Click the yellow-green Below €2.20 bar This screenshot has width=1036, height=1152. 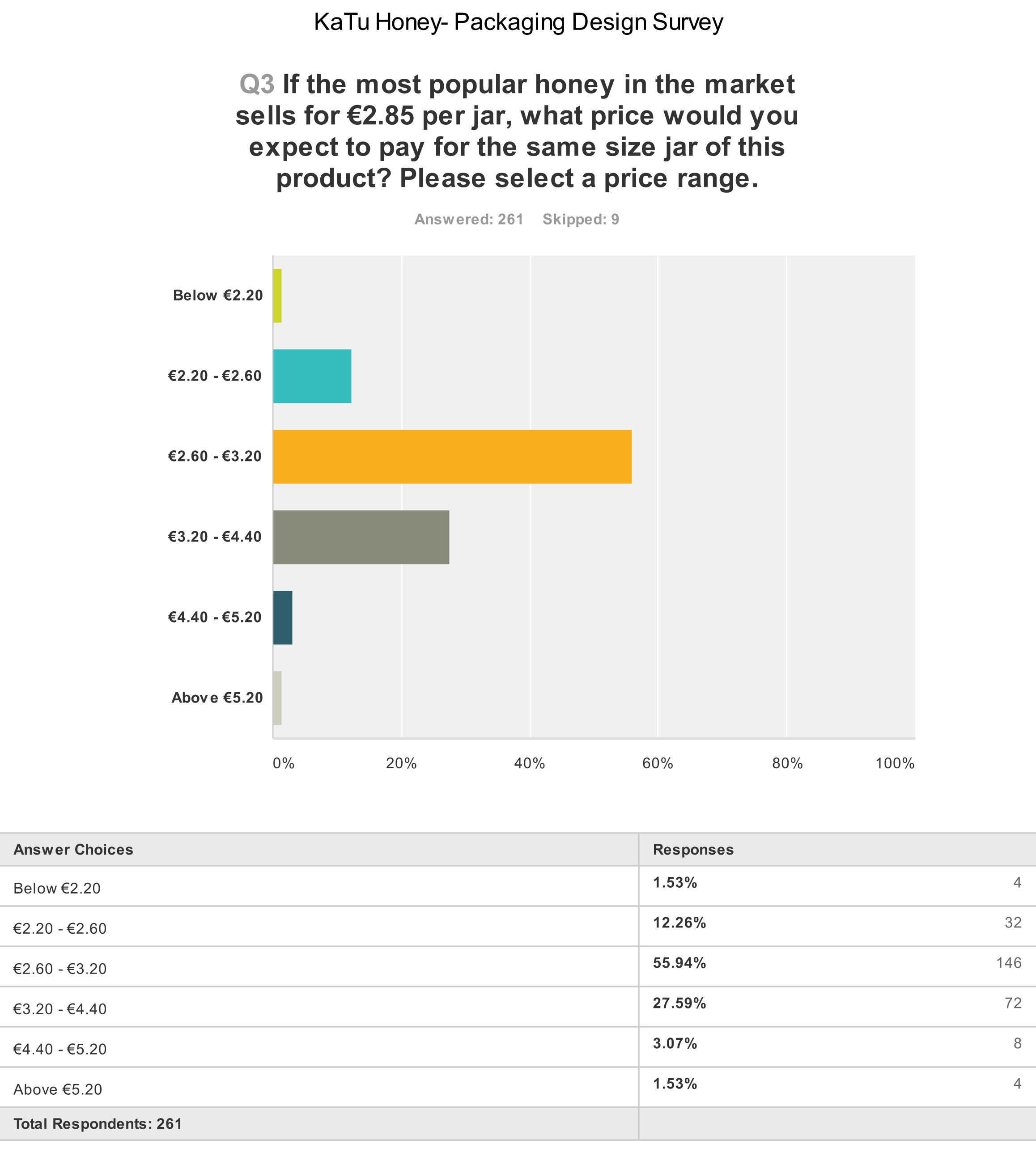pos(277,296)
